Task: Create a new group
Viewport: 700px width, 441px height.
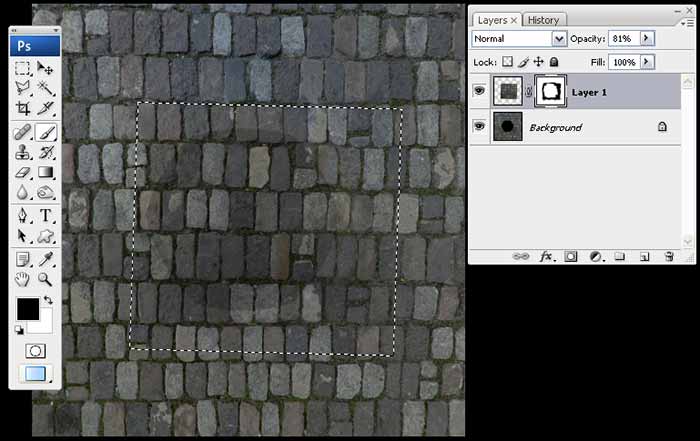Action: (x=619, y=256)
